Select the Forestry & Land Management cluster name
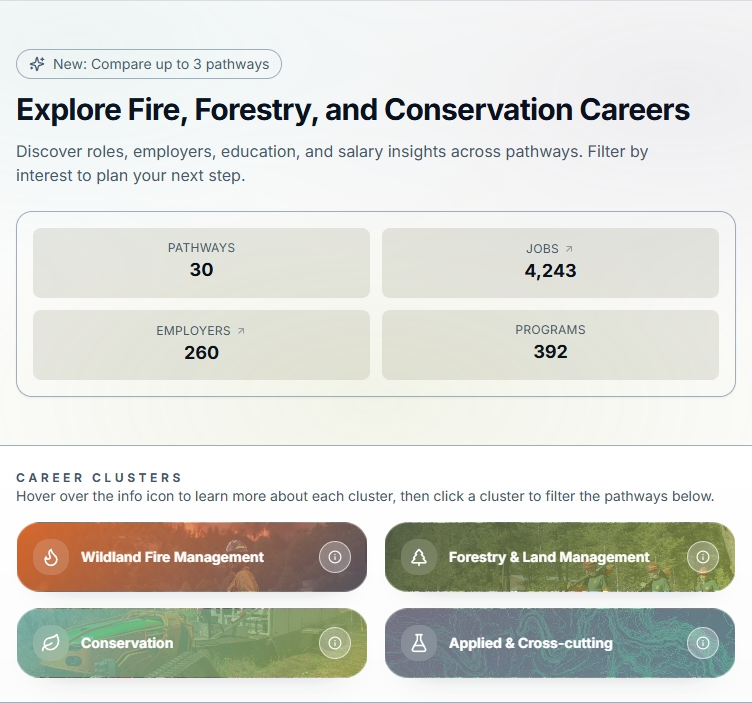 click(549, 557)
